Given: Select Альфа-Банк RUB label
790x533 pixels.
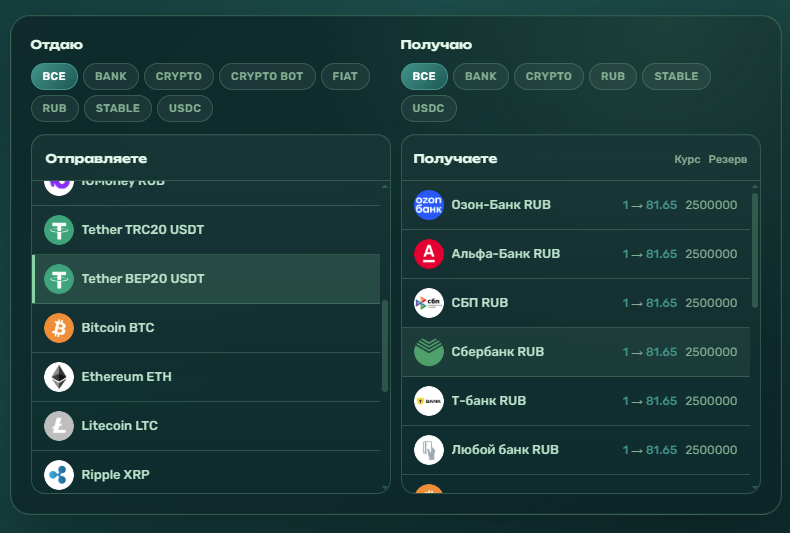Looking at the screenshot, I should pyautogui.click(x=505, y=254).
